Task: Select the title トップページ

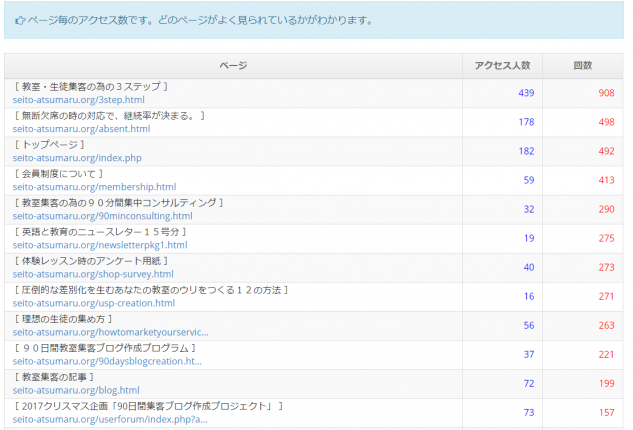Action: (50, 145)
